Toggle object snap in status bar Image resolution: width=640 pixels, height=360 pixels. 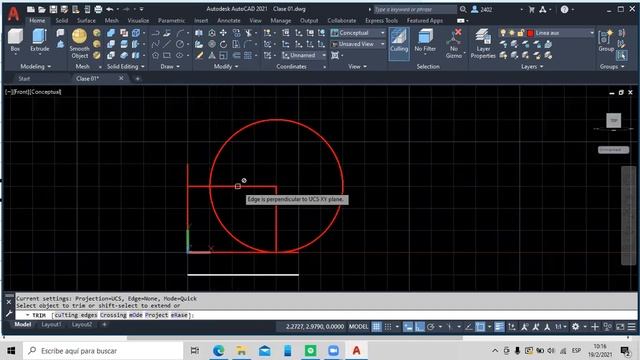[x=480, y=327]
